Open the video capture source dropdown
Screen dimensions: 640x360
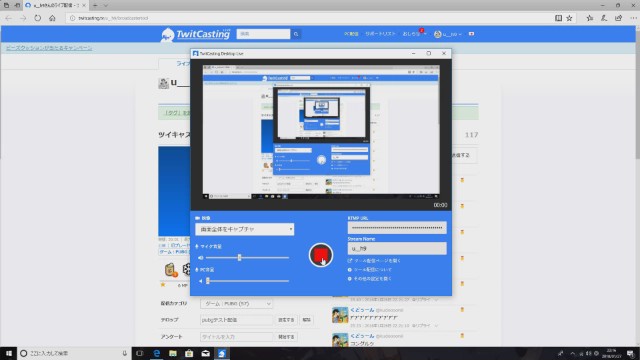[x=244, y=229]
